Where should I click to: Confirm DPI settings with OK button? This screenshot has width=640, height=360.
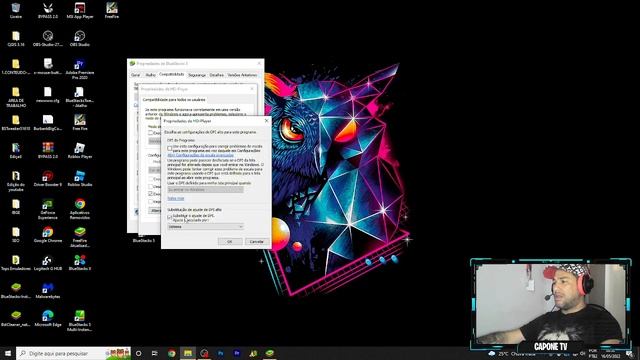point(230,242)
